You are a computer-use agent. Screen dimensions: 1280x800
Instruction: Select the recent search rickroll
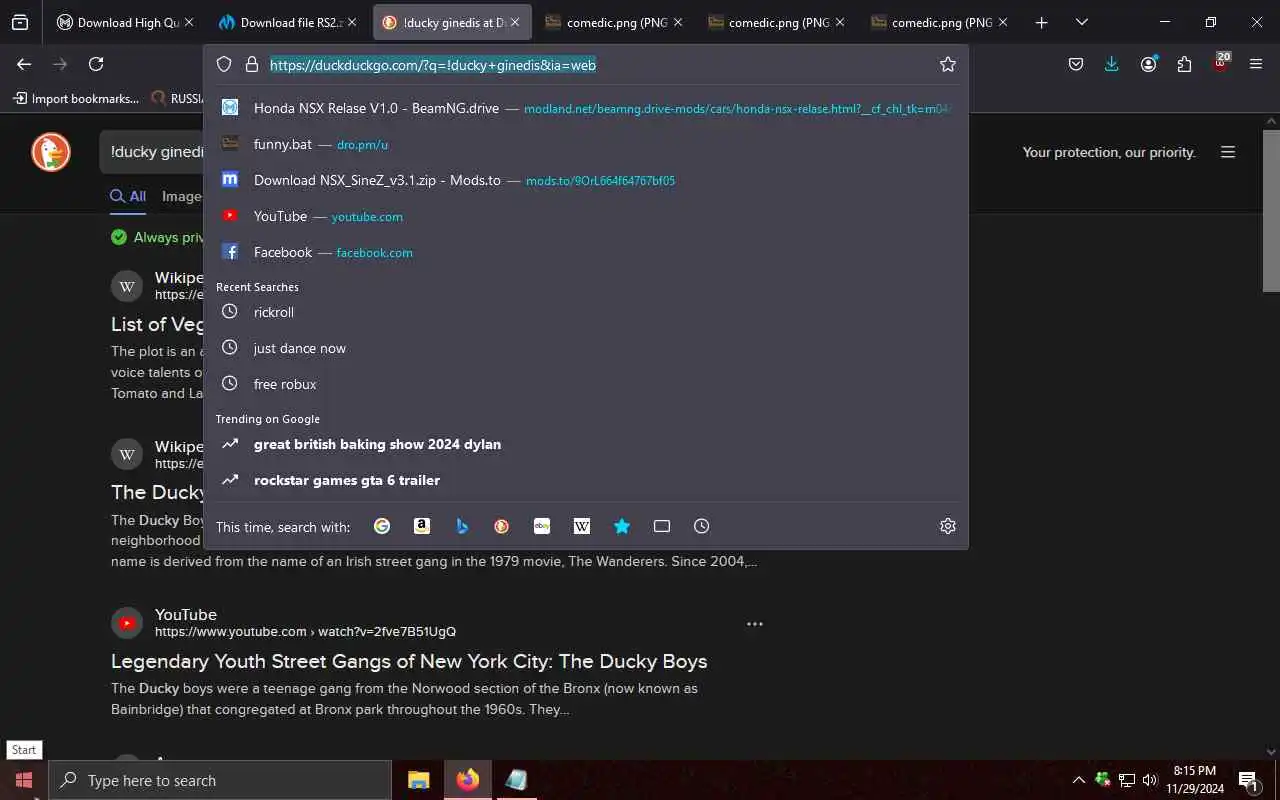pos(585,312)
